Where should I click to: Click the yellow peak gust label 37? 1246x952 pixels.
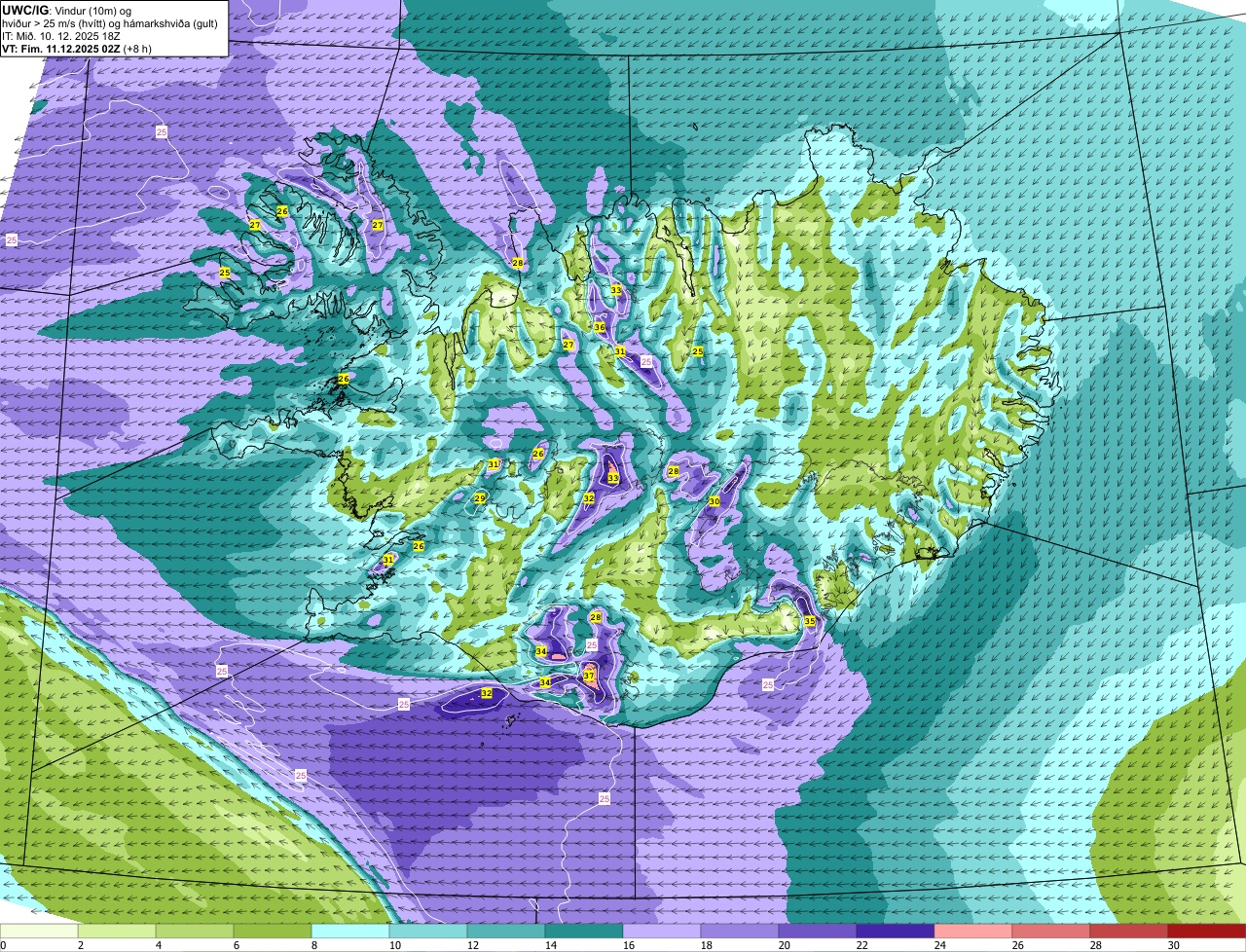point(589,675)
